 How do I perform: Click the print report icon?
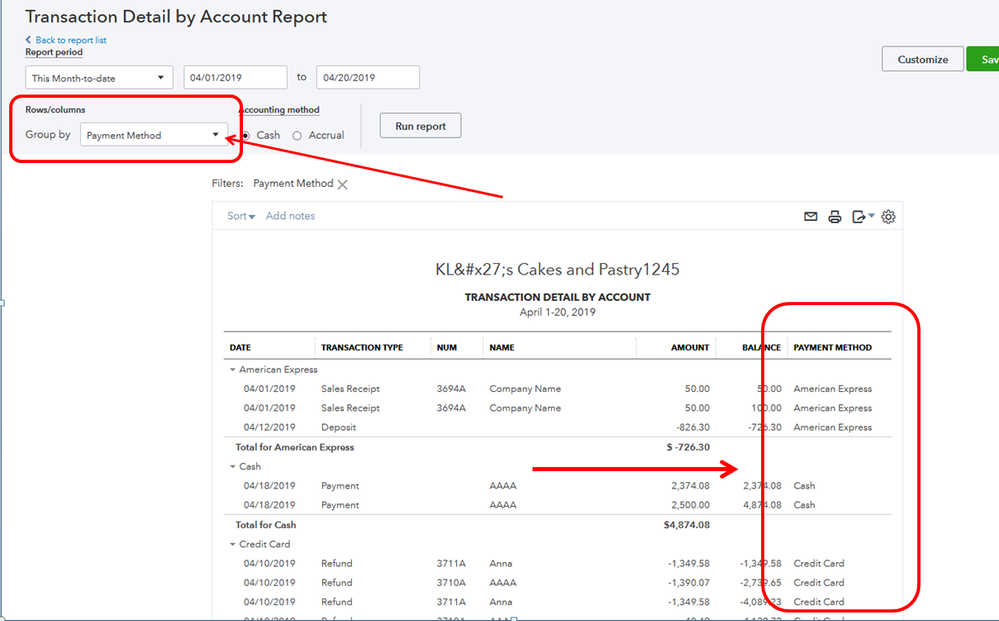point(834,217)
